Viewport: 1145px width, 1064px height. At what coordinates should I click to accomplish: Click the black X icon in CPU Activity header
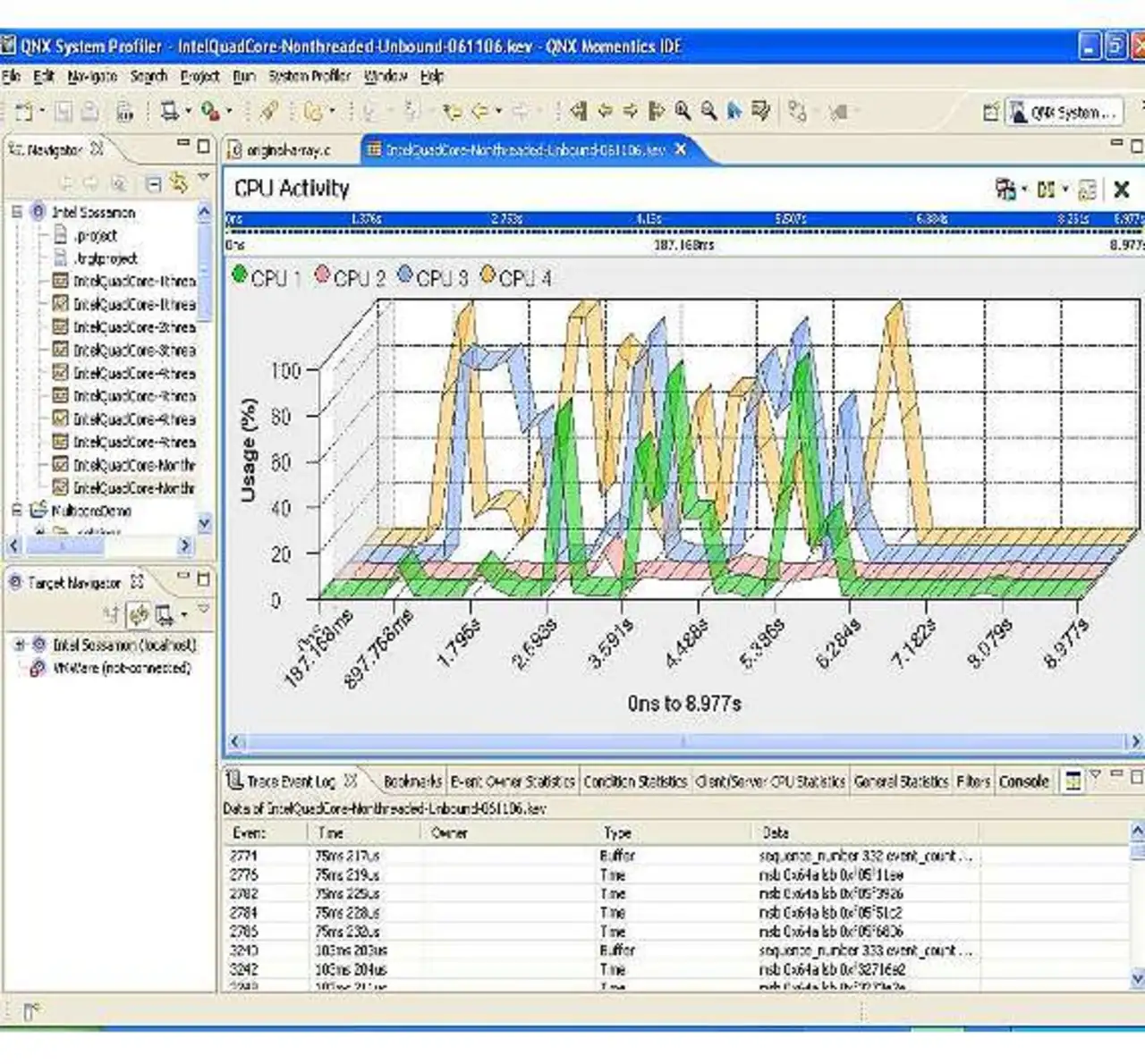coord(1121,190)
